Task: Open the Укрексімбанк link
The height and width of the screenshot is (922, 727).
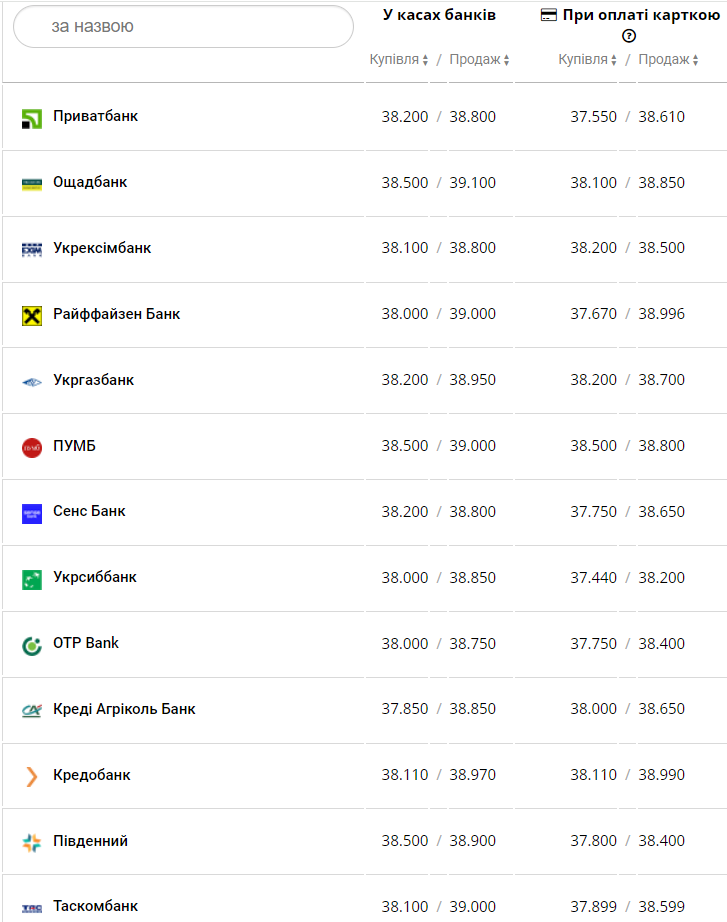Action: click(x=102, y=248)
